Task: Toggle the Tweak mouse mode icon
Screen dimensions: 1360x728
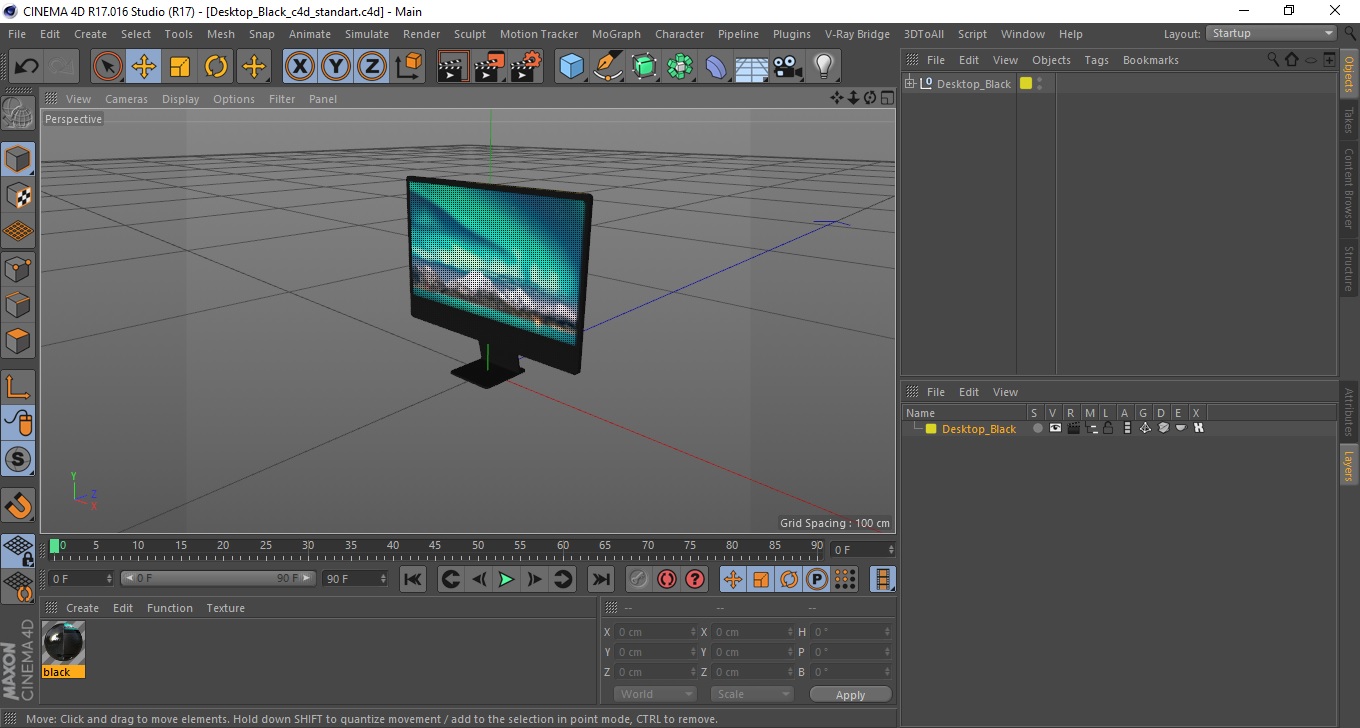Action: pos(18,423)
